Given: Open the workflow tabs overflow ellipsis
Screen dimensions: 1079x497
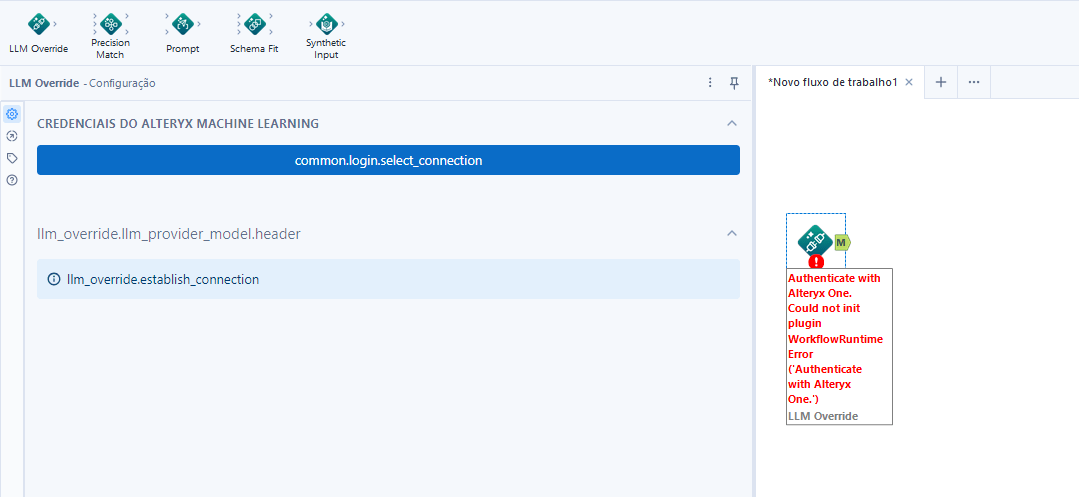Looking at the screenshot, I should click(974, 82).
